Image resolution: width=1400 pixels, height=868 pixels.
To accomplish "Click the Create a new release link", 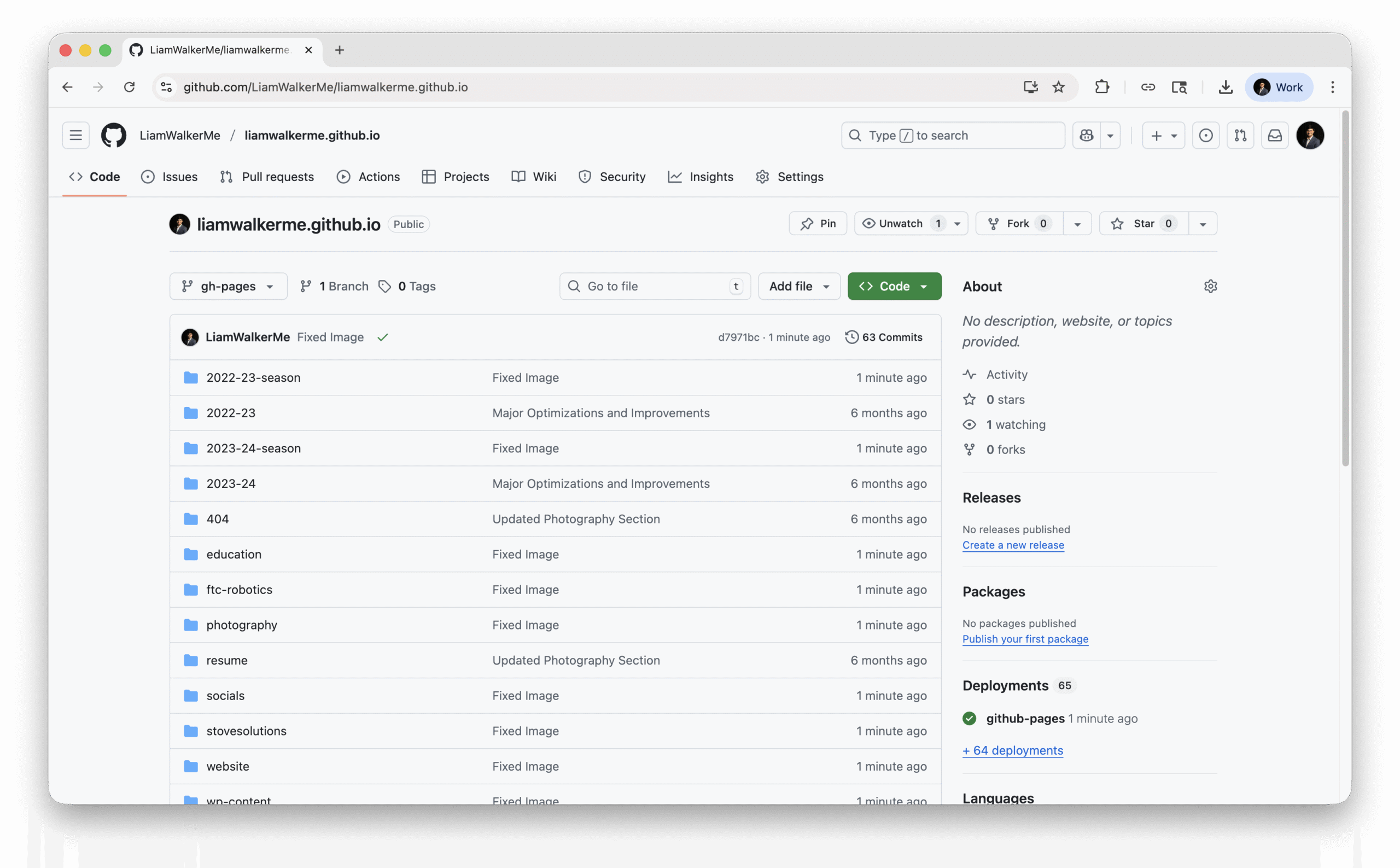I will (x=1013, y=545).
